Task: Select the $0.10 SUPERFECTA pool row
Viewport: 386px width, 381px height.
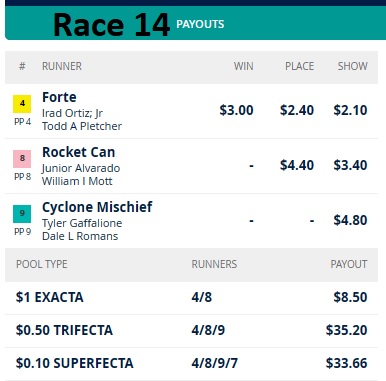Action: [191, 363]
